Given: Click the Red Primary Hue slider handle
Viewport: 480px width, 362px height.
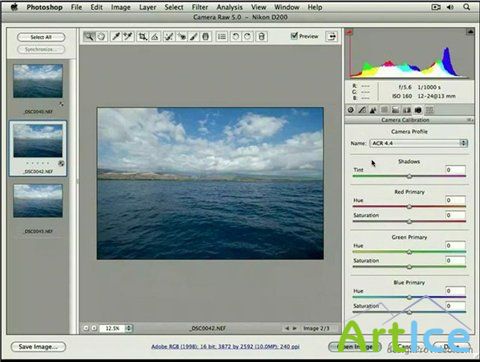Looking at the screenshot, I should click(x=409, y=207).
